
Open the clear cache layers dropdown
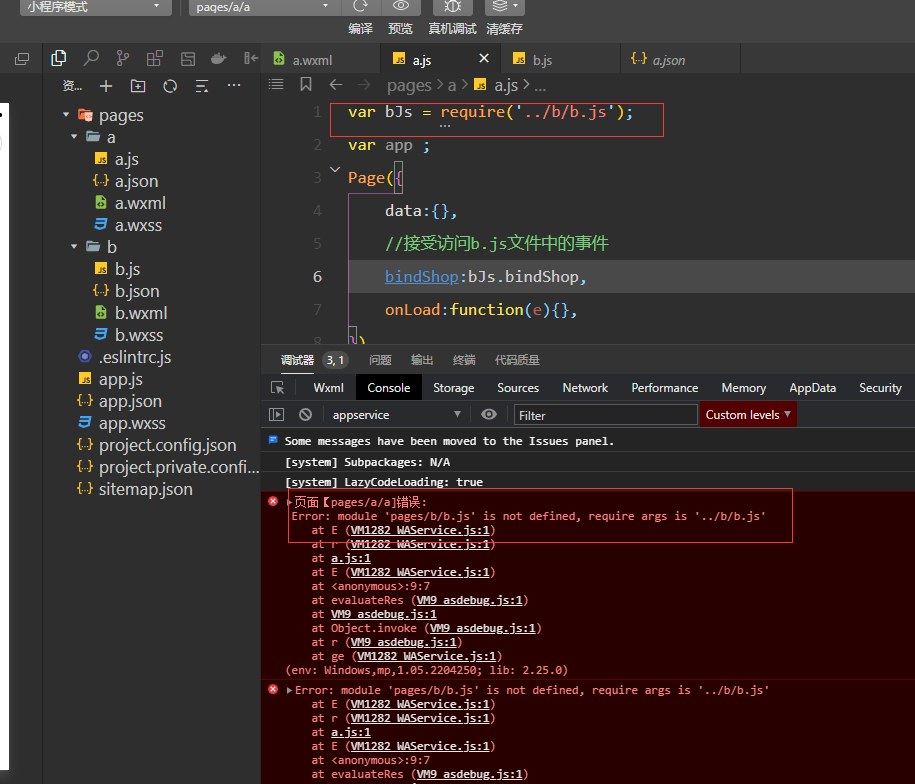click(505, 6)
